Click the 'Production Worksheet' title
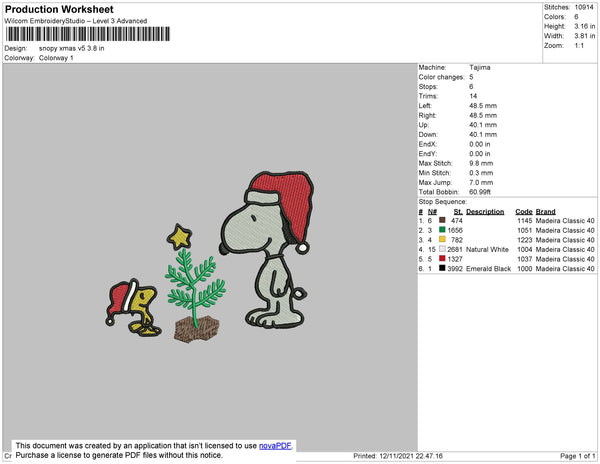Screen dimensions: 600x464 tap(59, 10)
